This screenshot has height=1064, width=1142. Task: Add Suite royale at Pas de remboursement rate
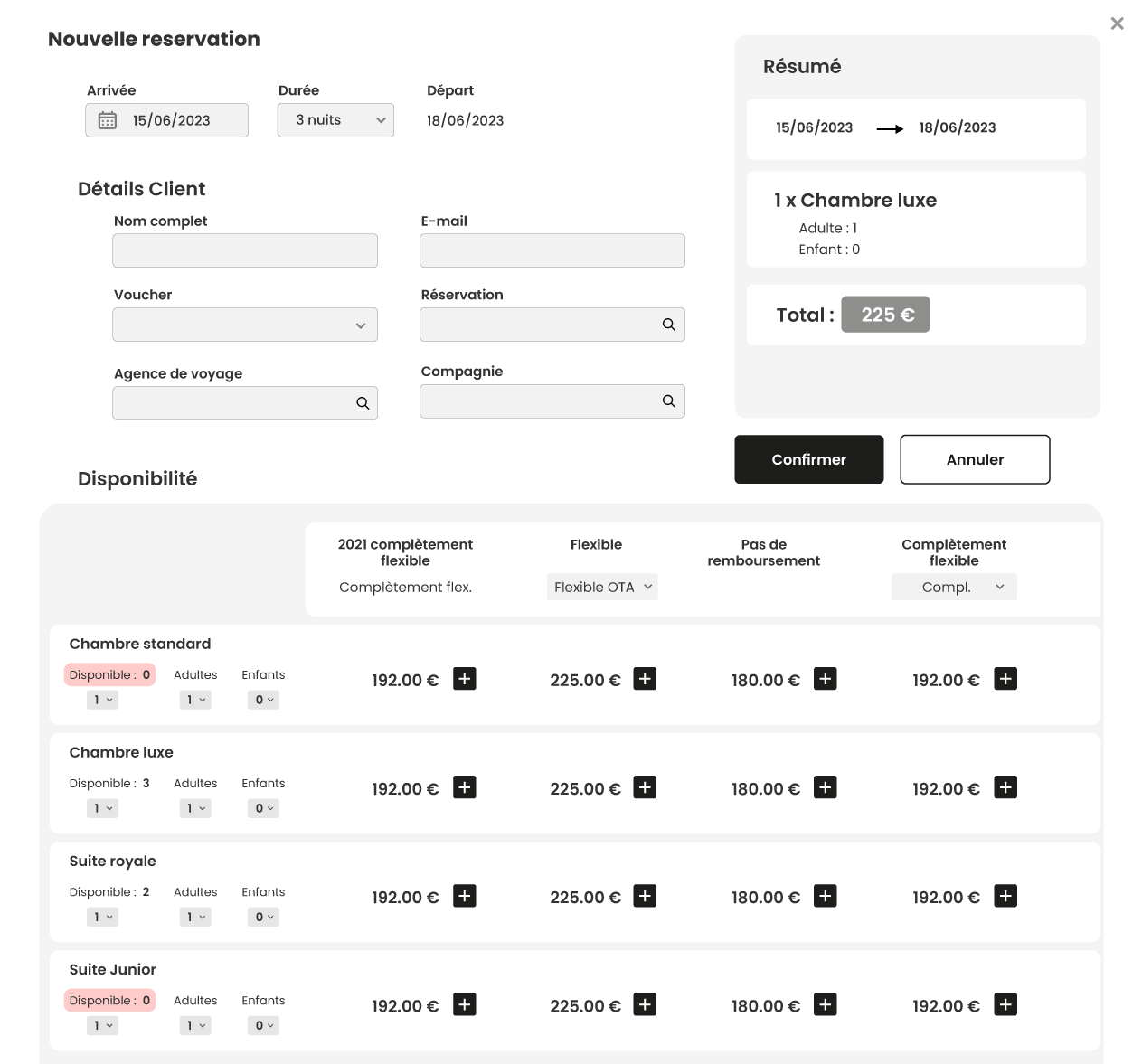tap(826, 896)
